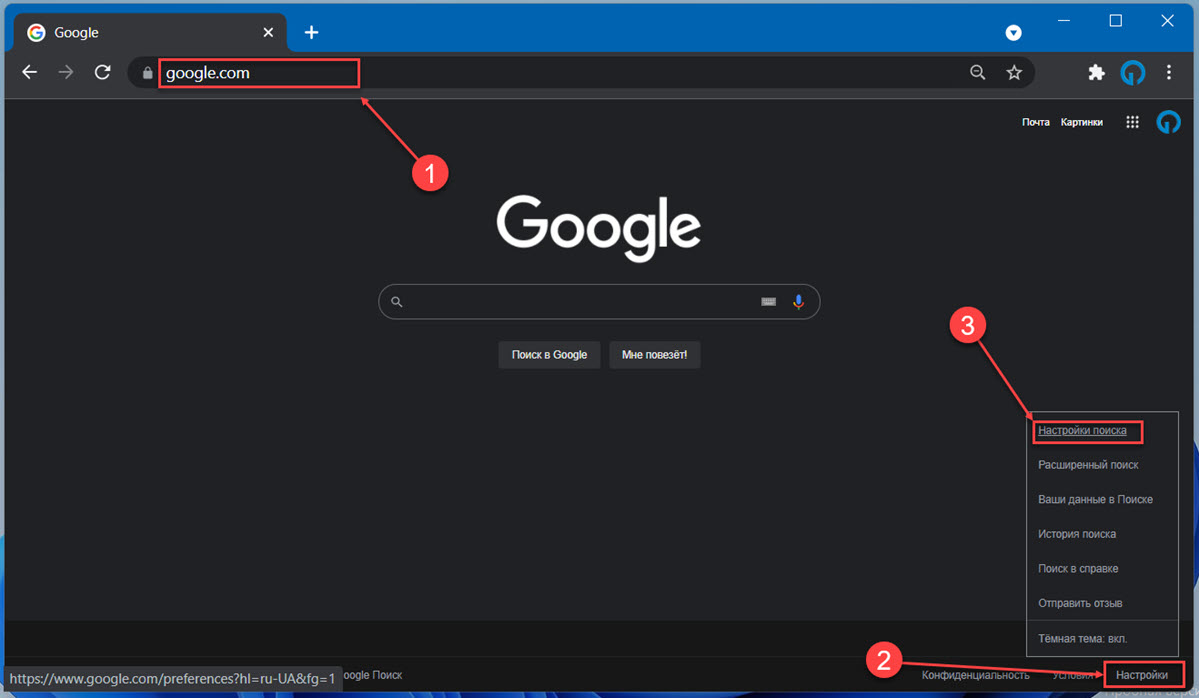Maximize the Chrome window
The width and height of the screenshot is (1199, 698).
click(x=1116, y=21)
